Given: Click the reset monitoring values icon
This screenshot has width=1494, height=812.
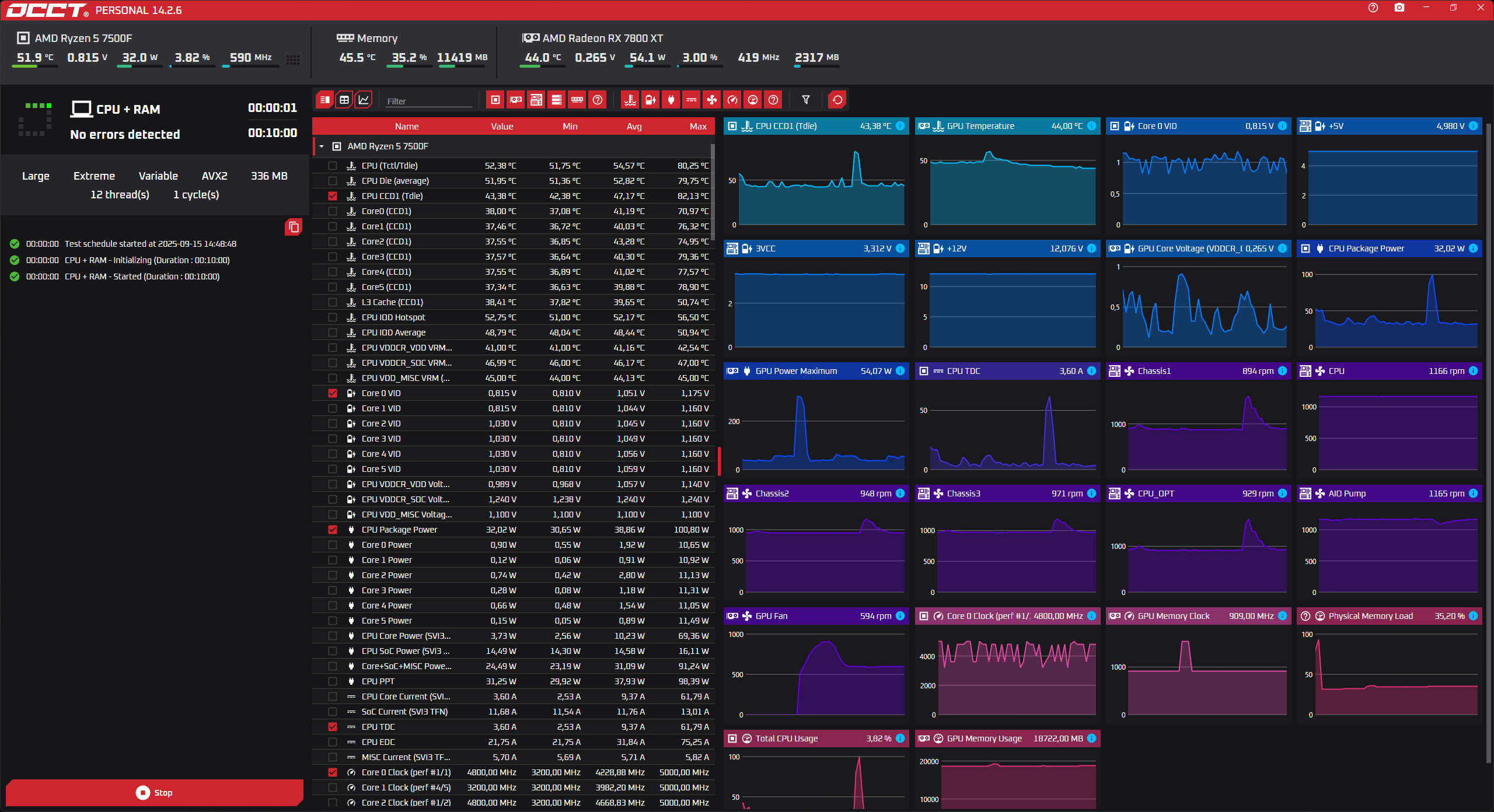Looking at the screenshot, I should (x=837, y=100).
